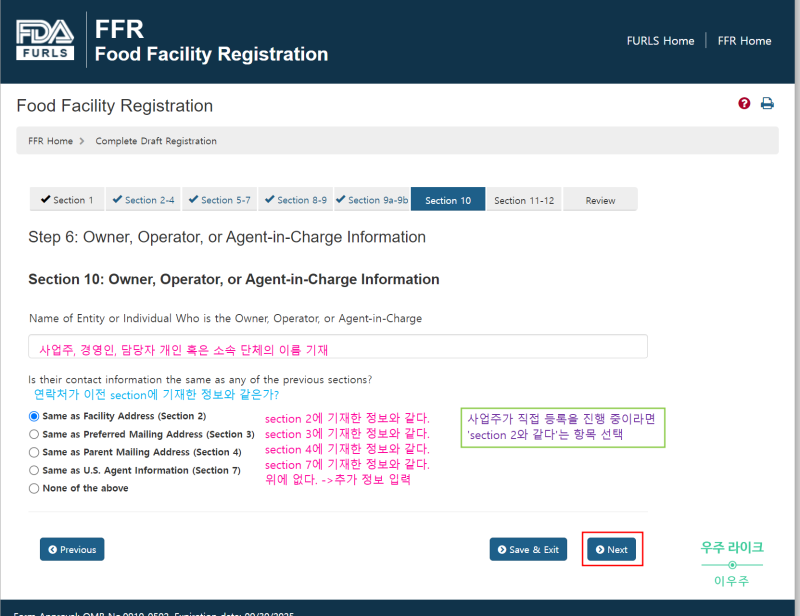Click the Next button
The width and height of the screenshot is (800, 616).
611,549
